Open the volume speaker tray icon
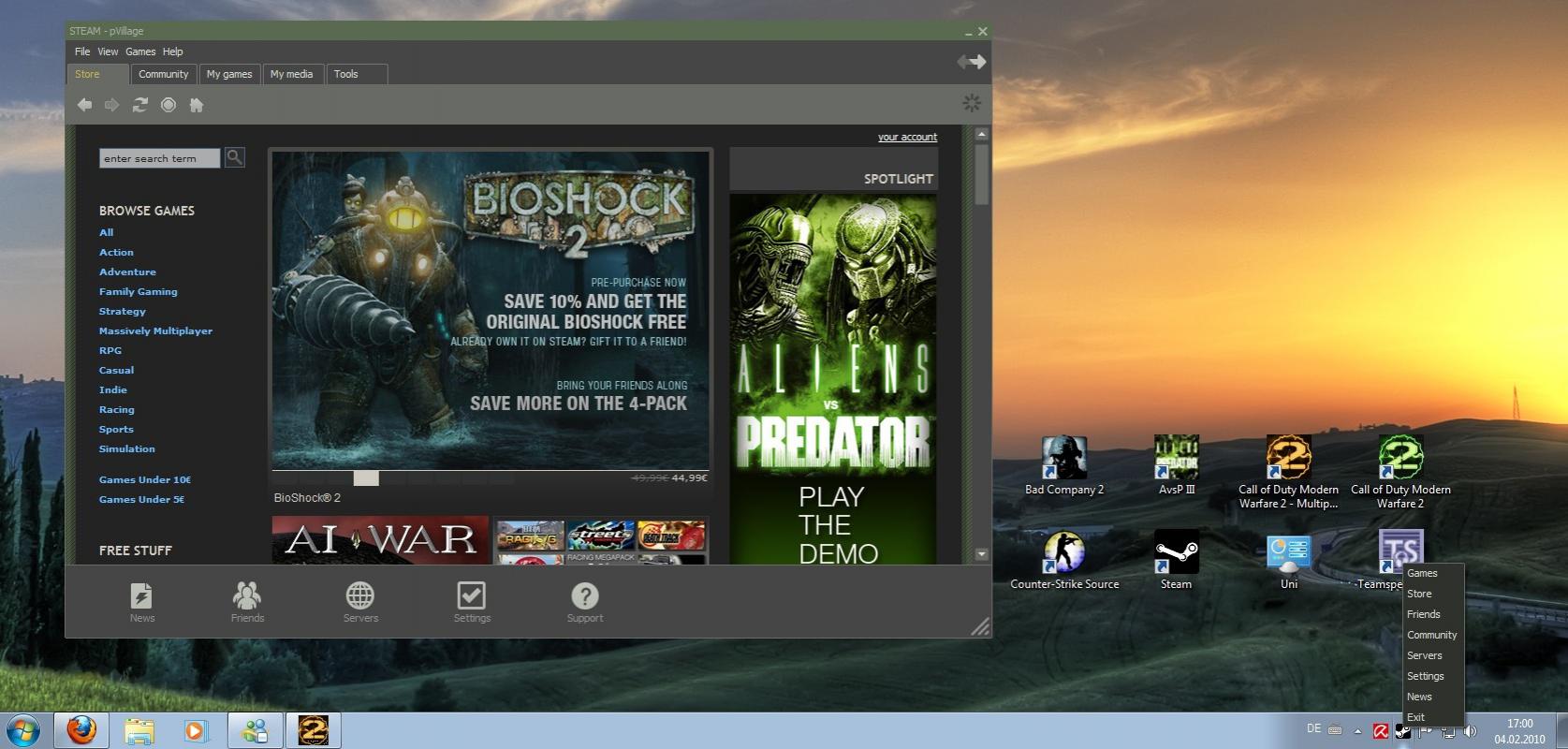1568x749 pixels. 1470,731
